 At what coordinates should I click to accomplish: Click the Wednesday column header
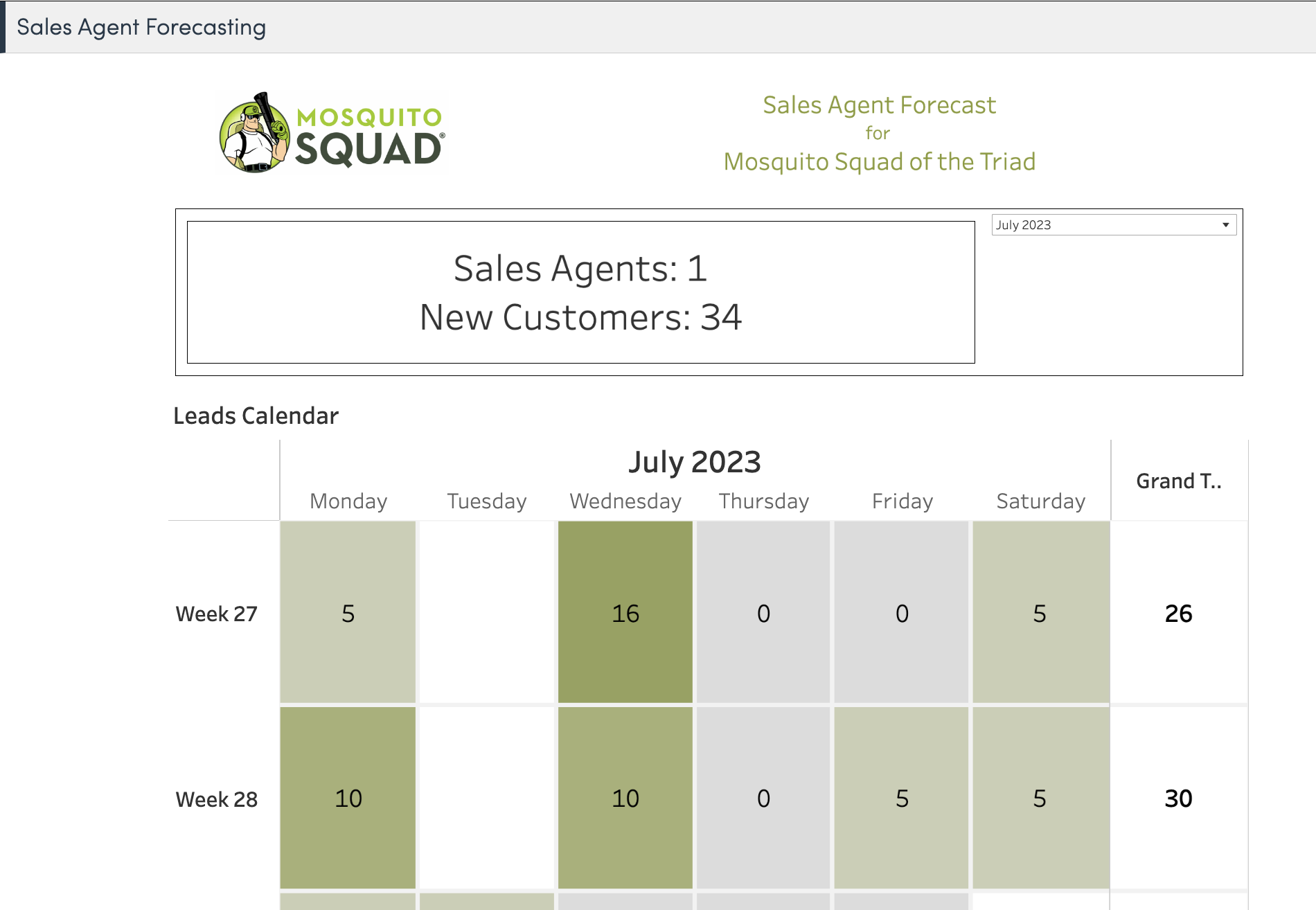(x=625, y=501)
